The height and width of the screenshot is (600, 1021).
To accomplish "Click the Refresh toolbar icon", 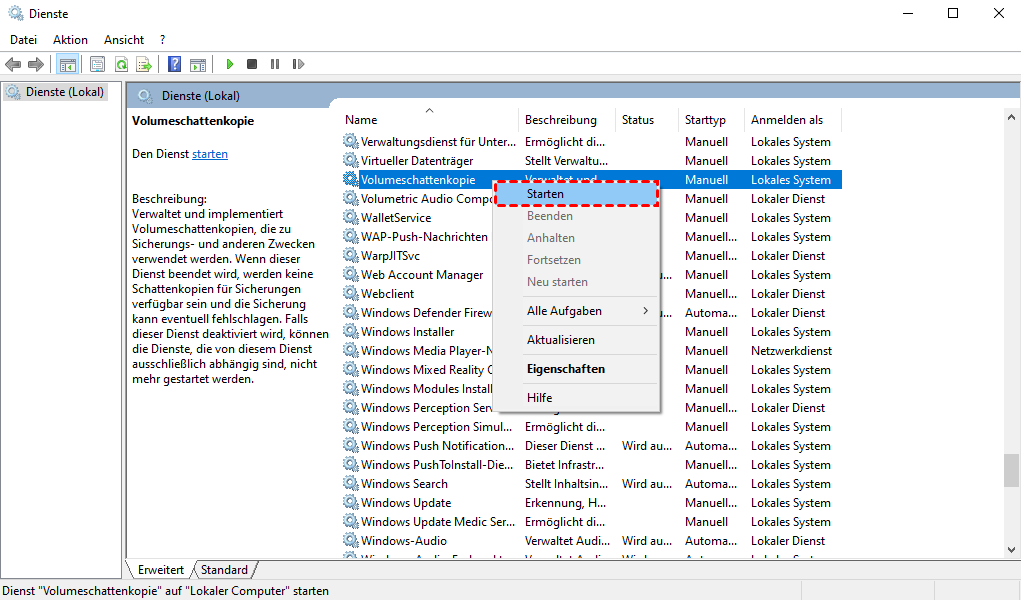I will coord(120,65).
